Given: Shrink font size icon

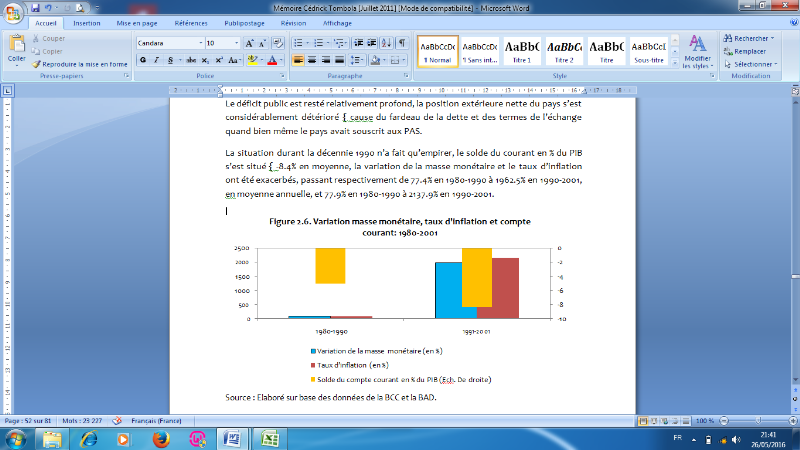Looking at the screenshot, I should (262, 43).
